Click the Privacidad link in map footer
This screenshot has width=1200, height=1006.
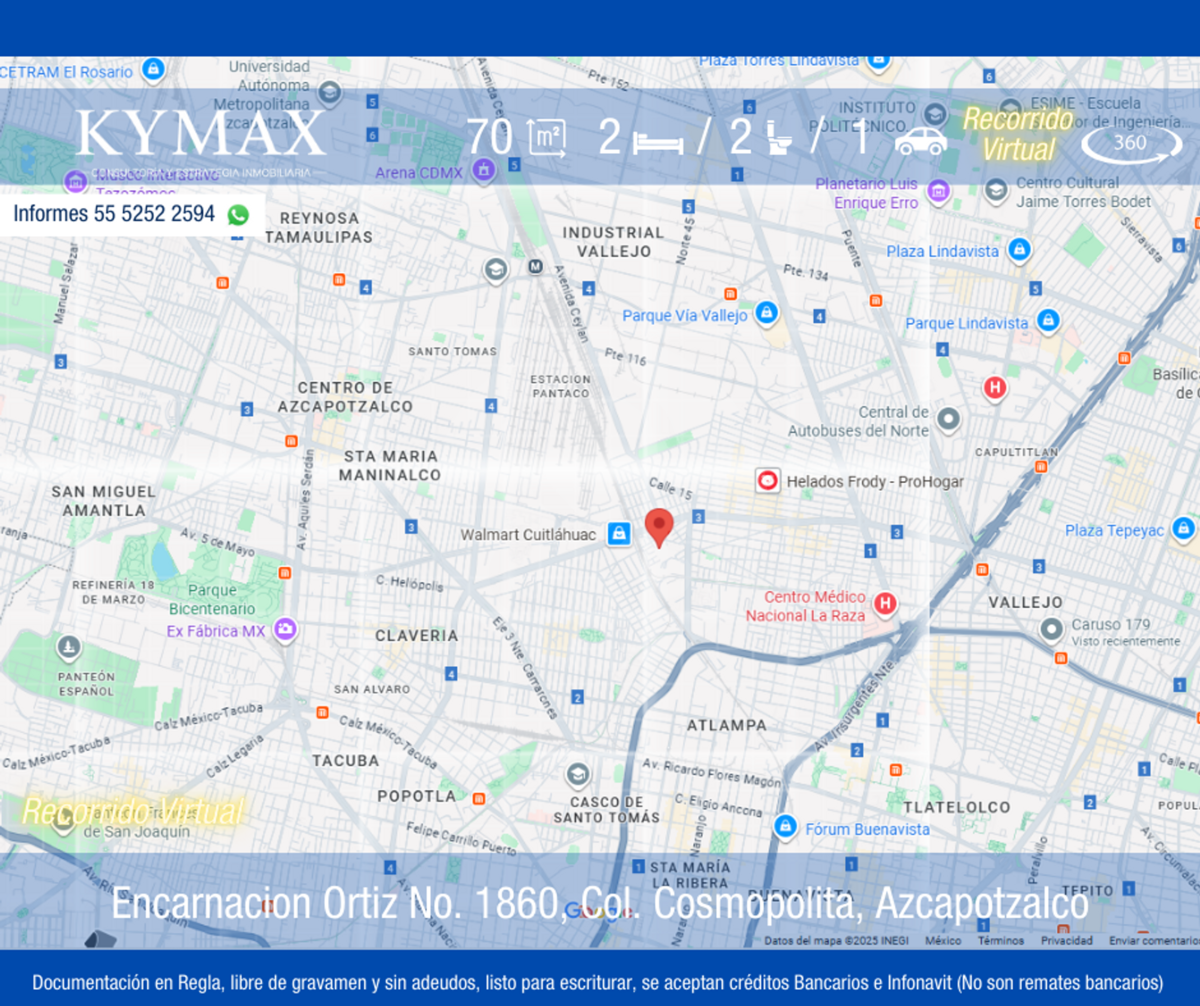(x=1066, y=940)
